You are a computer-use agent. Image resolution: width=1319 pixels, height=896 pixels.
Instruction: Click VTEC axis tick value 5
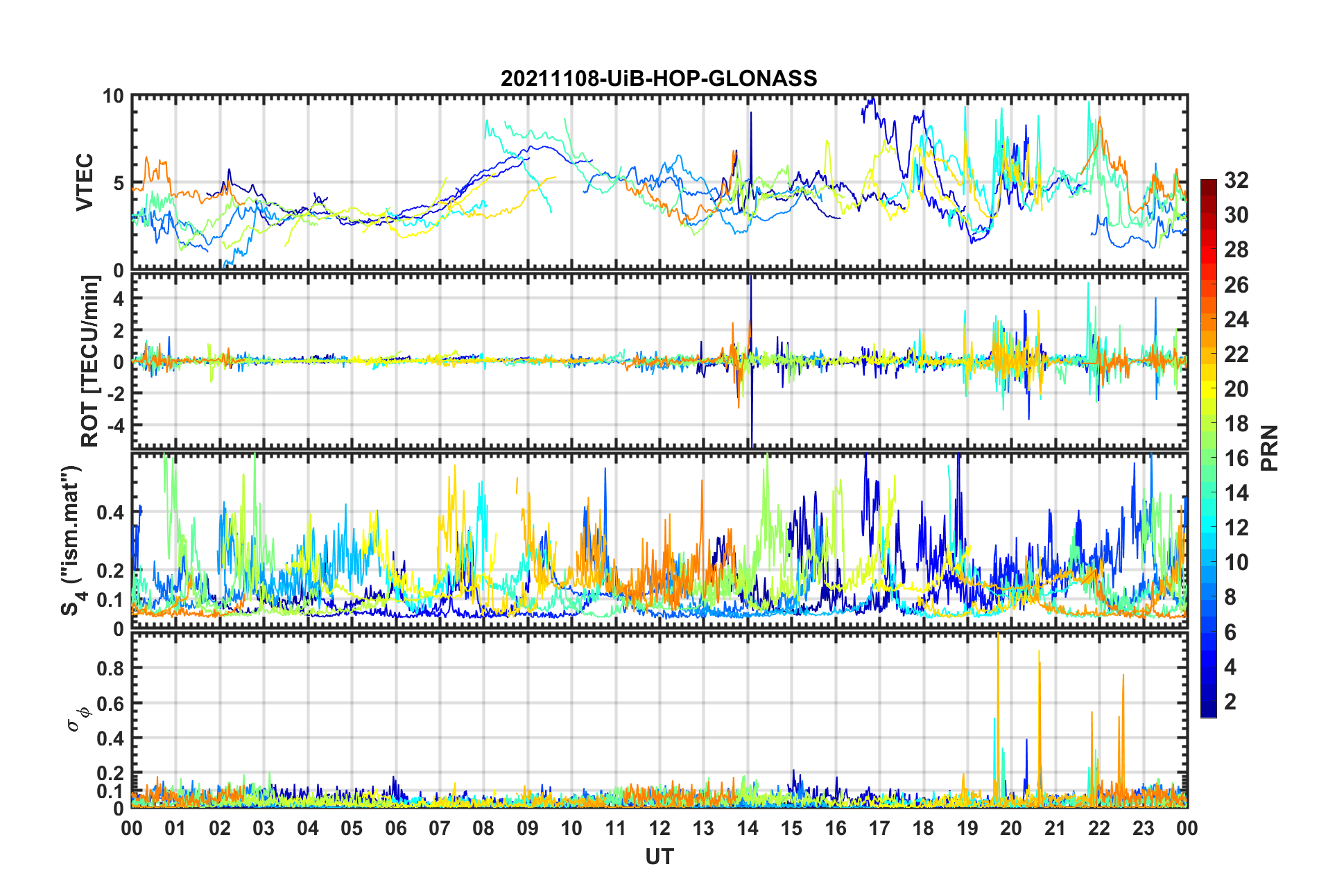[x=119, y=183]
